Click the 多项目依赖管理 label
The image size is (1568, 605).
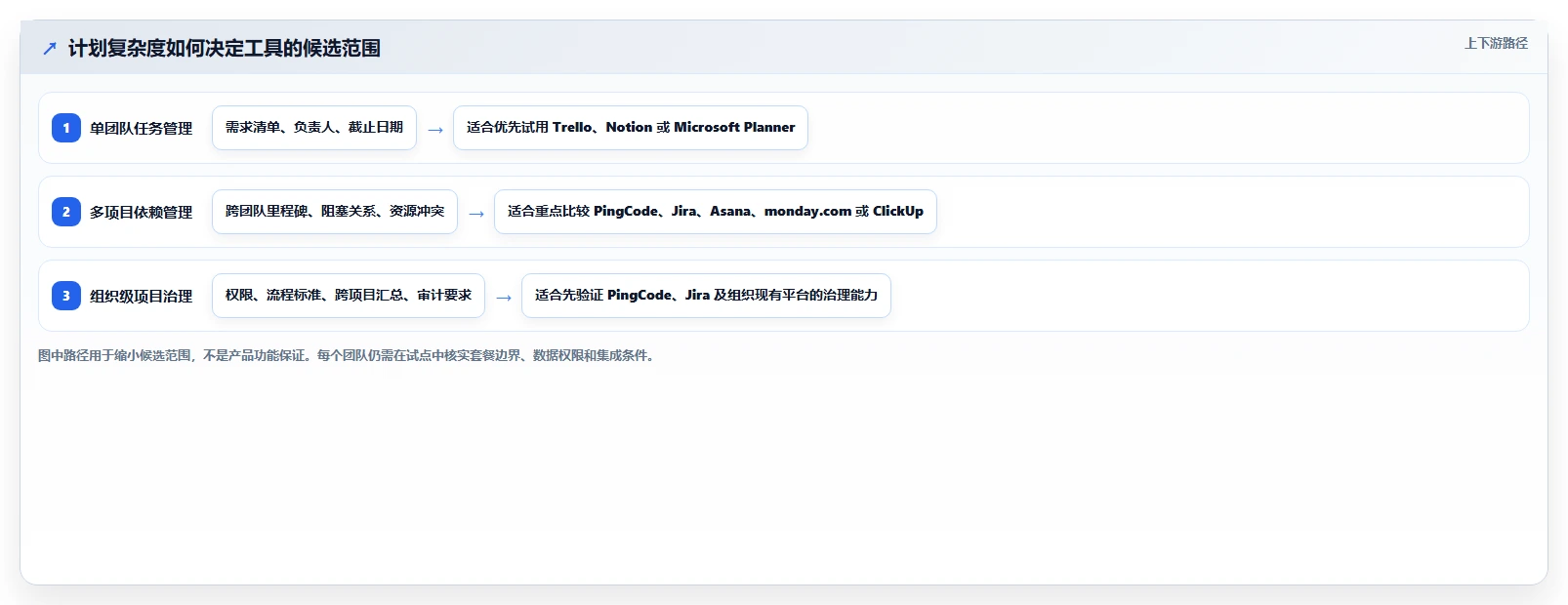pos(142,212)
